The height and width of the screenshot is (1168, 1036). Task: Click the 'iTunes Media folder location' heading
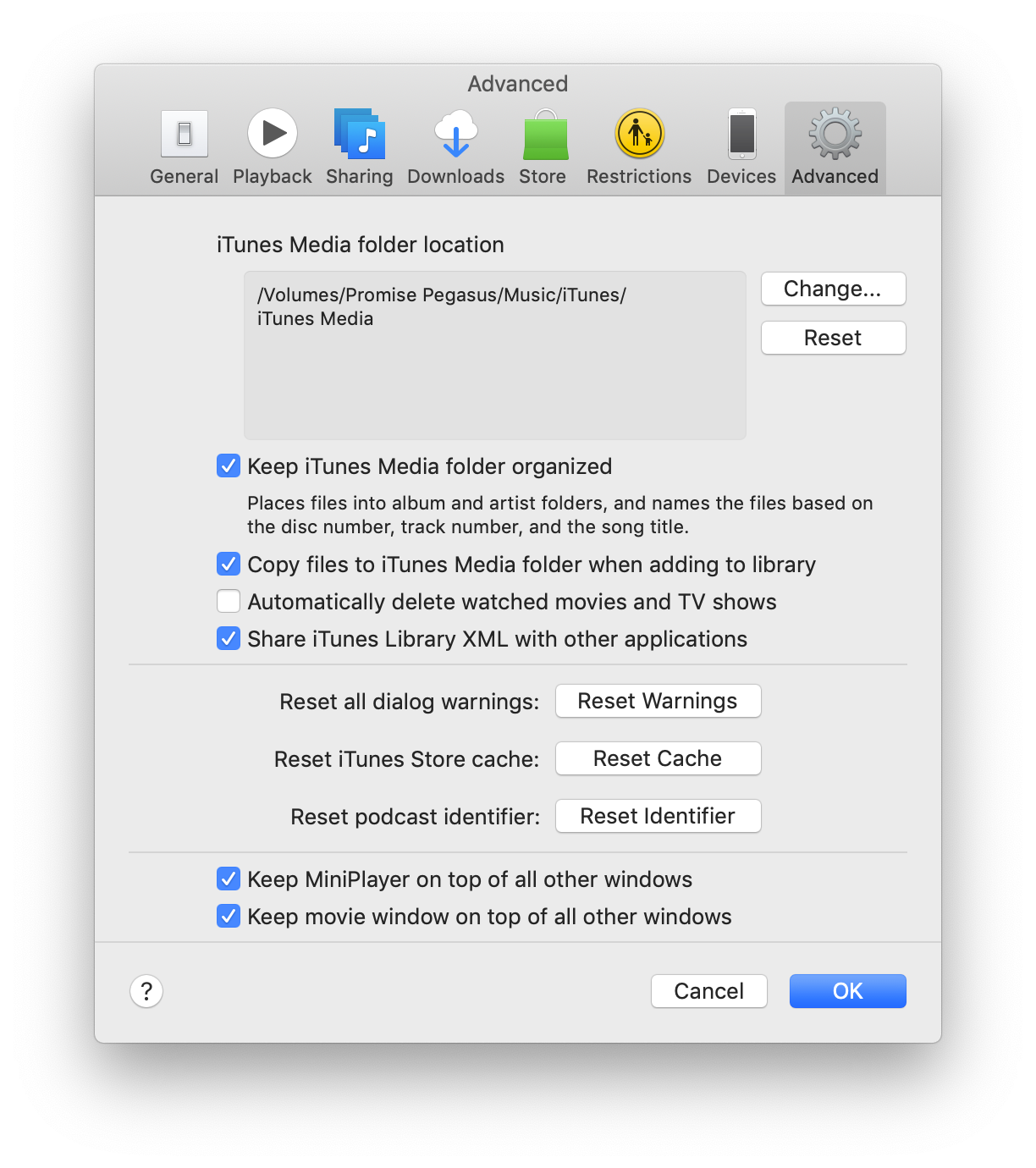click(361, 245)
